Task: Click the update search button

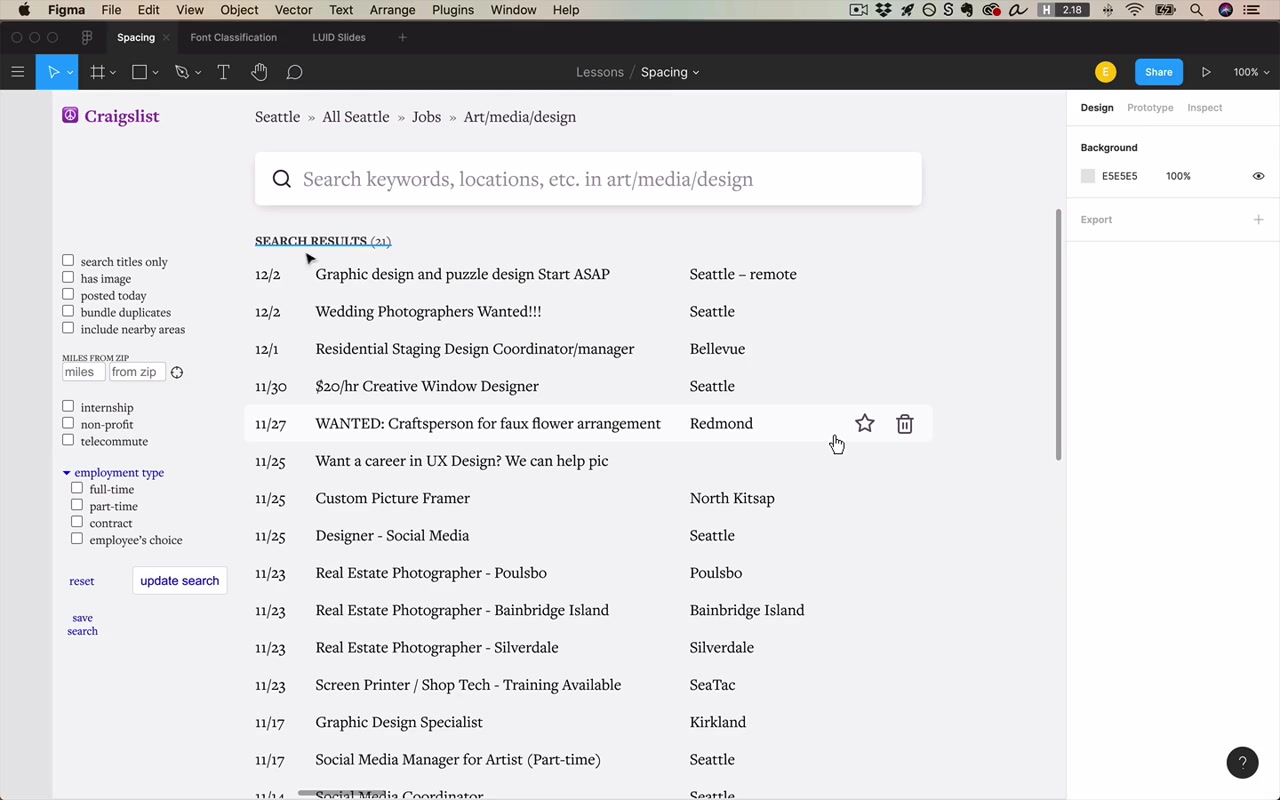Action: (180, 581)
